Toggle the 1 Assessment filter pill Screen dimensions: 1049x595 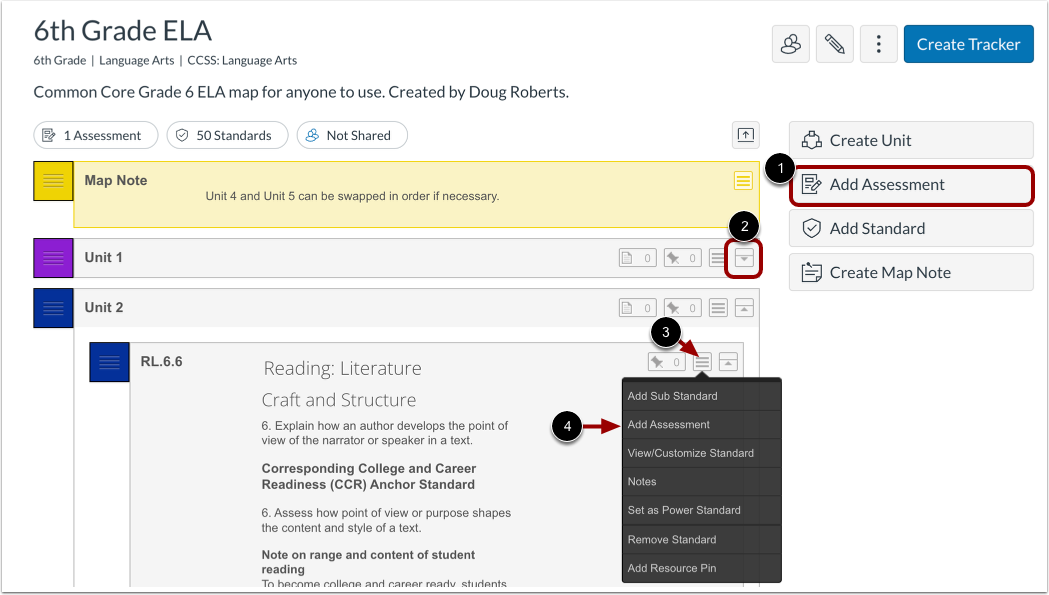point(95,135)
